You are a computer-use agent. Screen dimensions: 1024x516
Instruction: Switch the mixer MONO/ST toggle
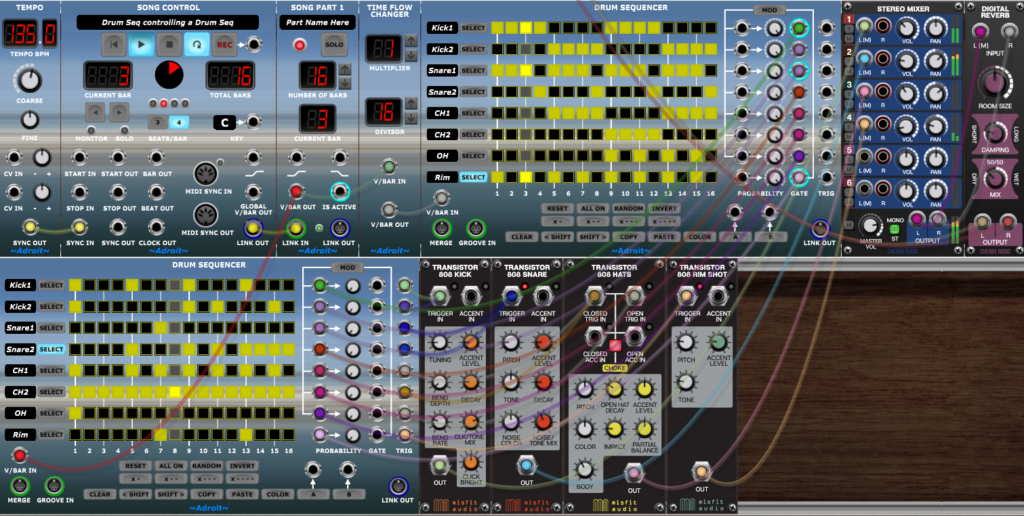click(894, 229)
